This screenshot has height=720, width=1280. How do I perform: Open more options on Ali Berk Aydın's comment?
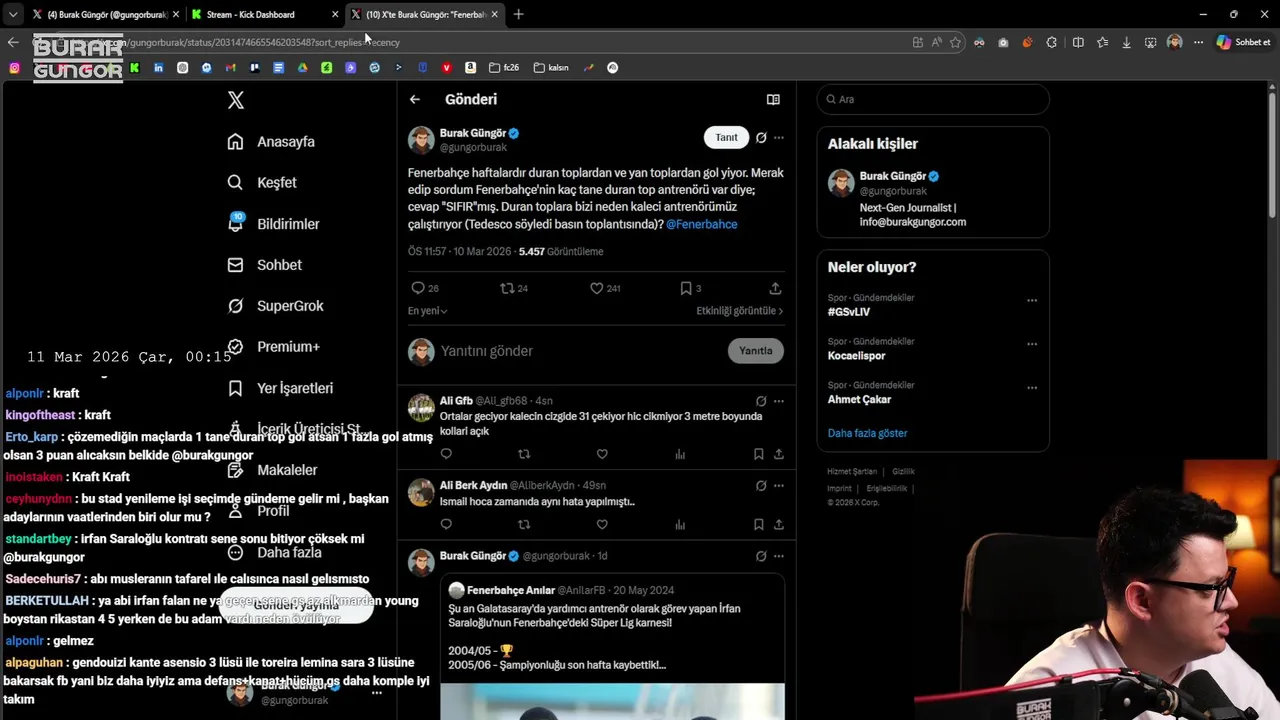tap(779, 486)
